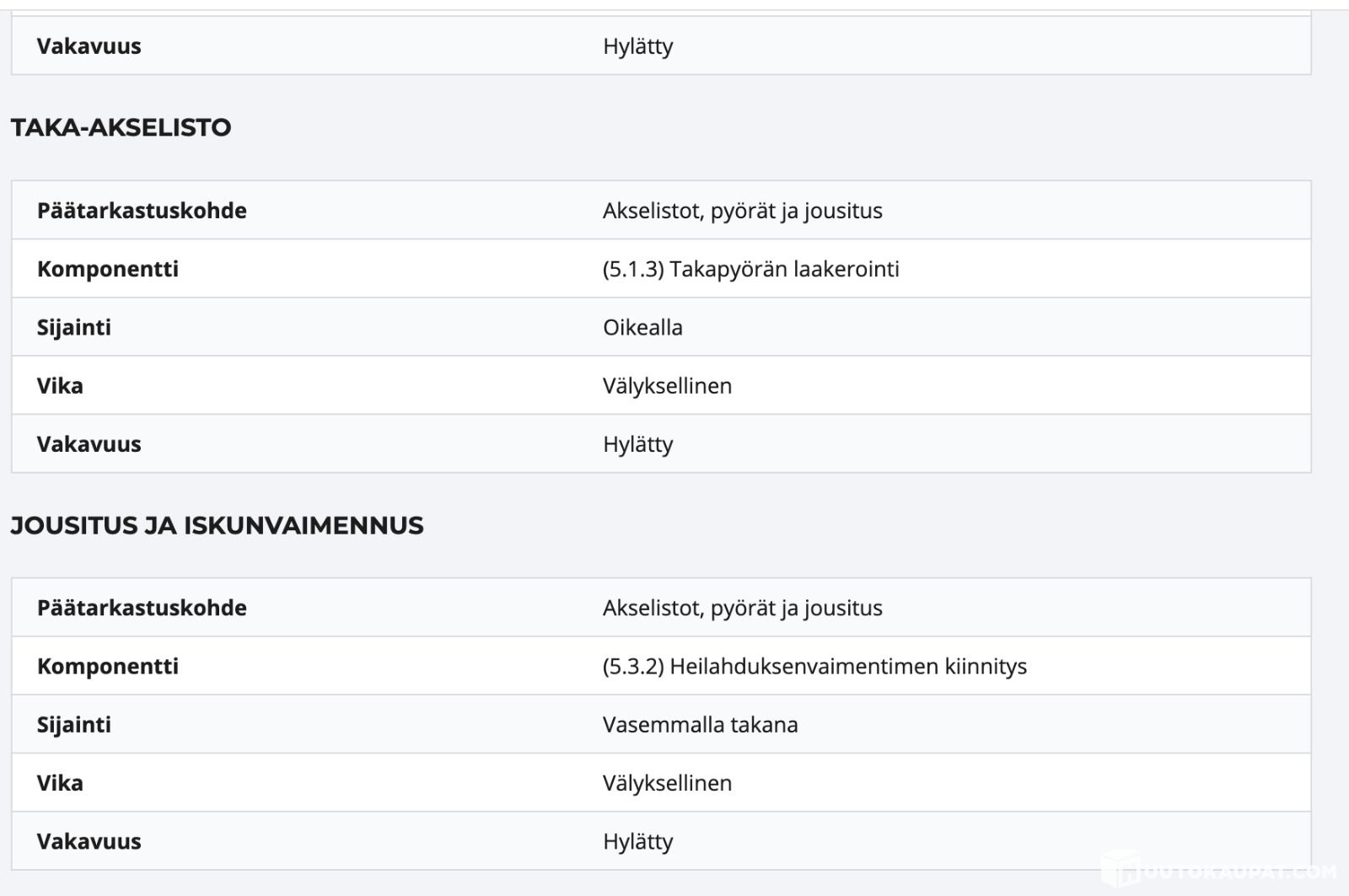Click Hylätty in the Jousitus ja iskunvaimennus table
The width and height of the screenshot is (1349, 896).
point(637,841)
